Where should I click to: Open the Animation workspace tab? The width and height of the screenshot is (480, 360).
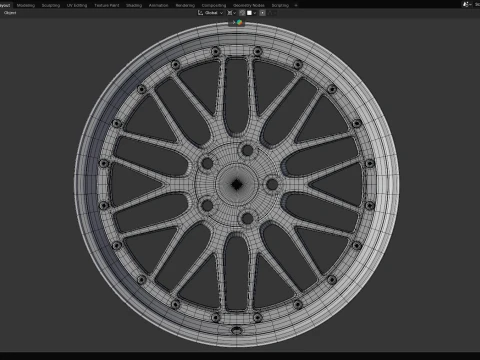click(158, 5)
